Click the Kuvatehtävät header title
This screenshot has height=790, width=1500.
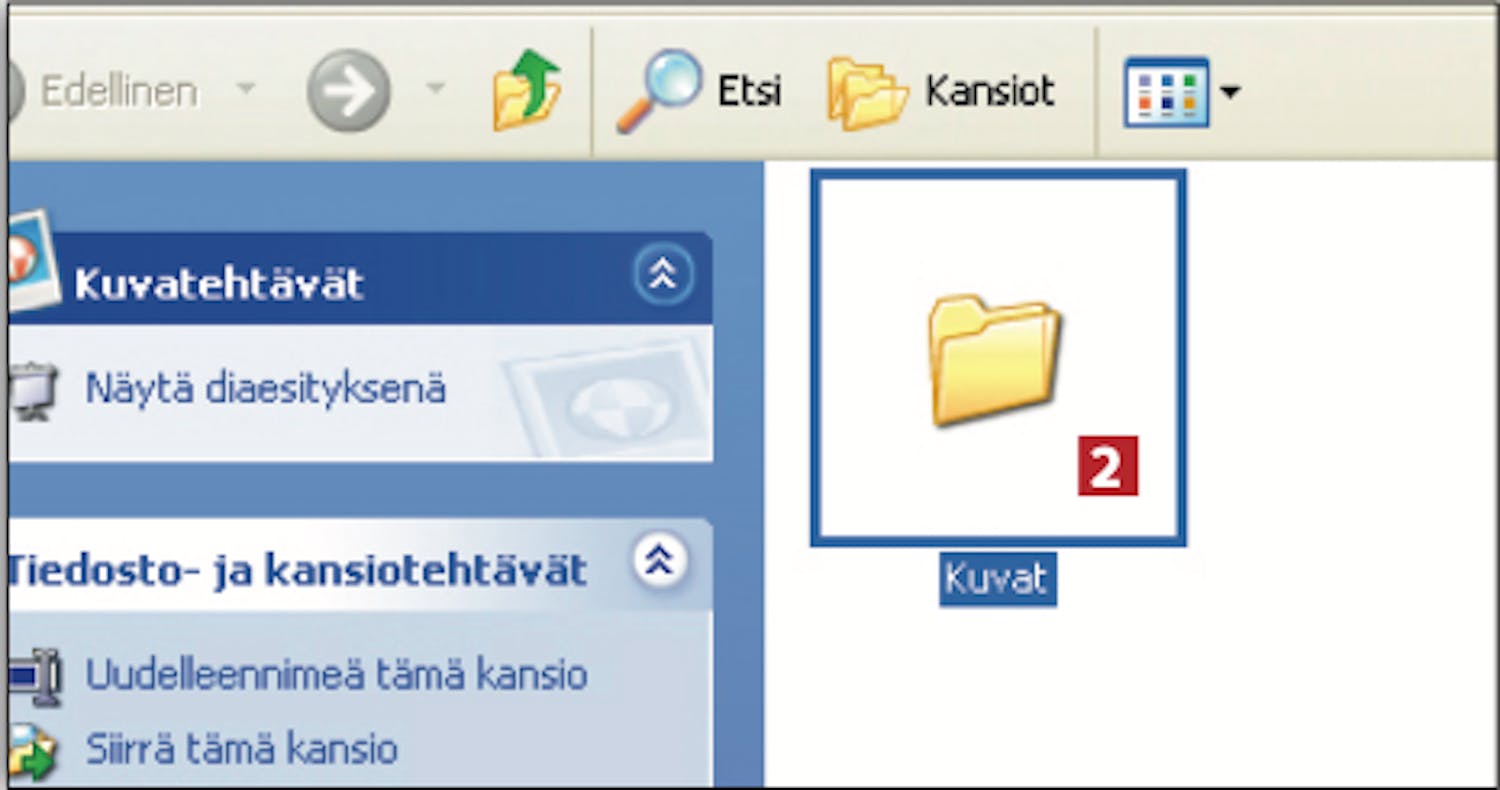click(219, 285)
